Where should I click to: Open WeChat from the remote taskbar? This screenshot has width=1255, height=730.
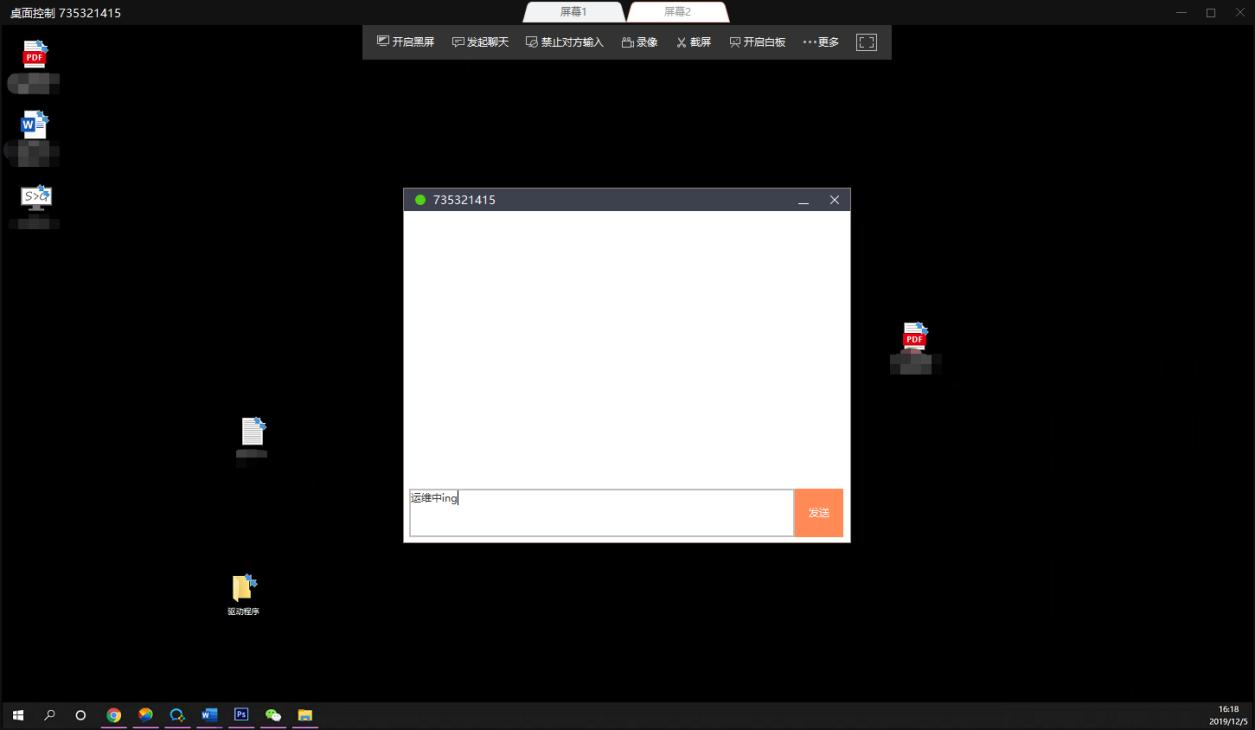pyautogui.click(x=273, y=715)
